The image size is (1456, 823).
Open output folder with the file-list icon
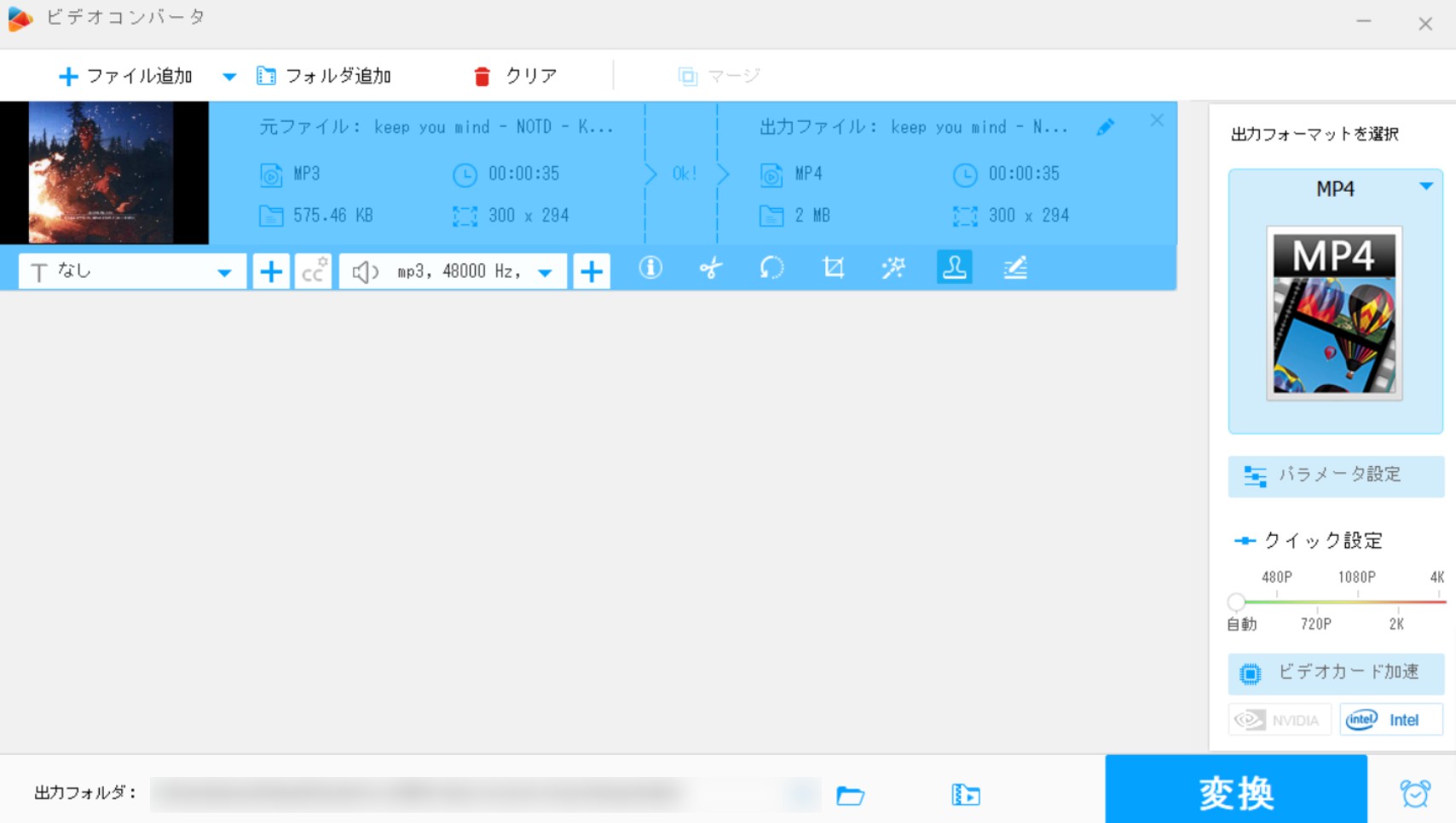coord(966,796)
